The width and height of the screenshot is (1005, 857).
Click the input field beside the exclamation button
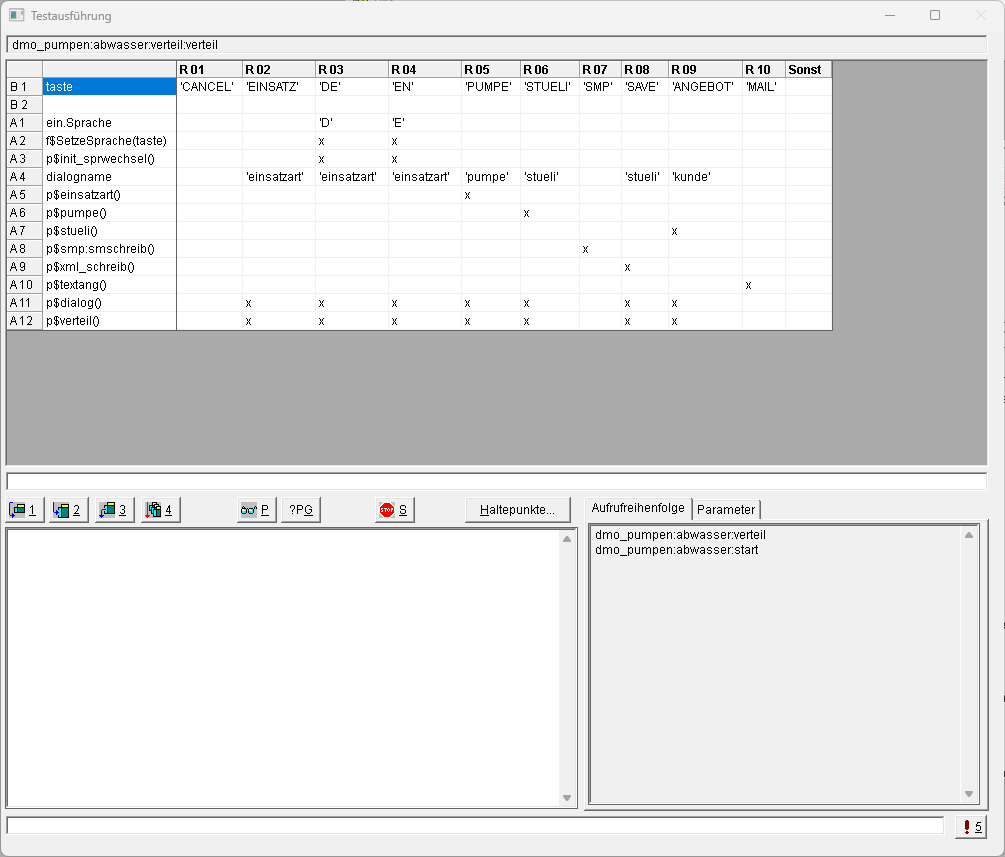[x=475, y=826]
